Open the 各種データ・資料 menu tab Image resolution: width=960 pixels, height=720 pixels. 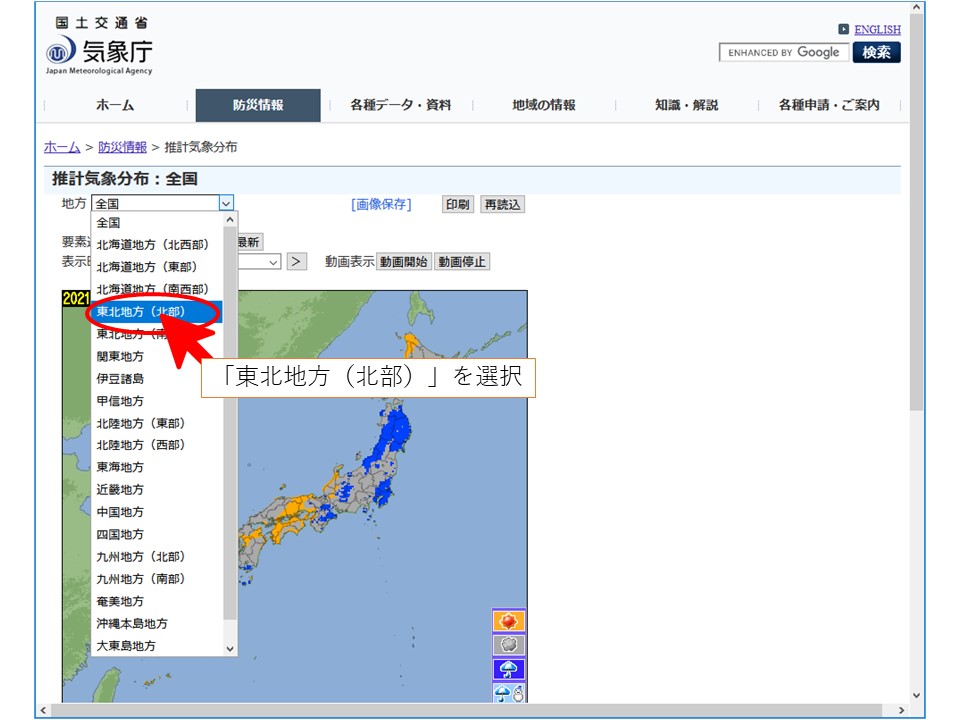coord(400,105)
